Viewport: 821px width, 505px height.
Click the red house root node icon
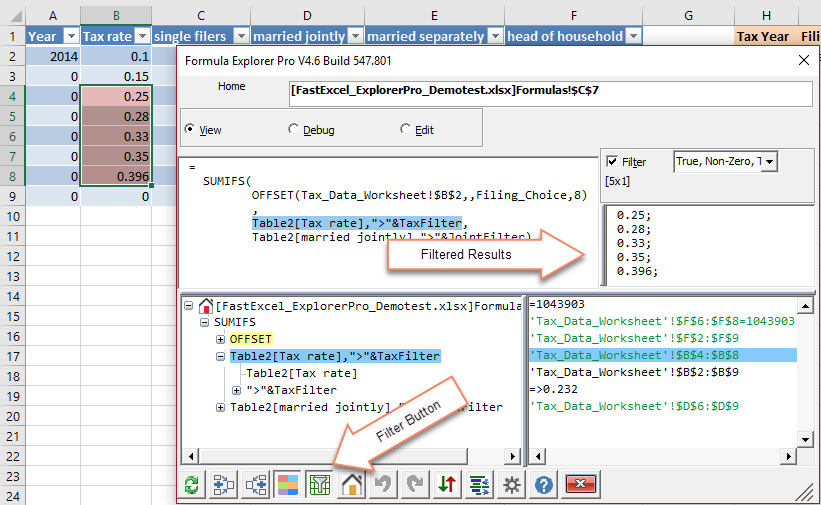tap(206, 305)
